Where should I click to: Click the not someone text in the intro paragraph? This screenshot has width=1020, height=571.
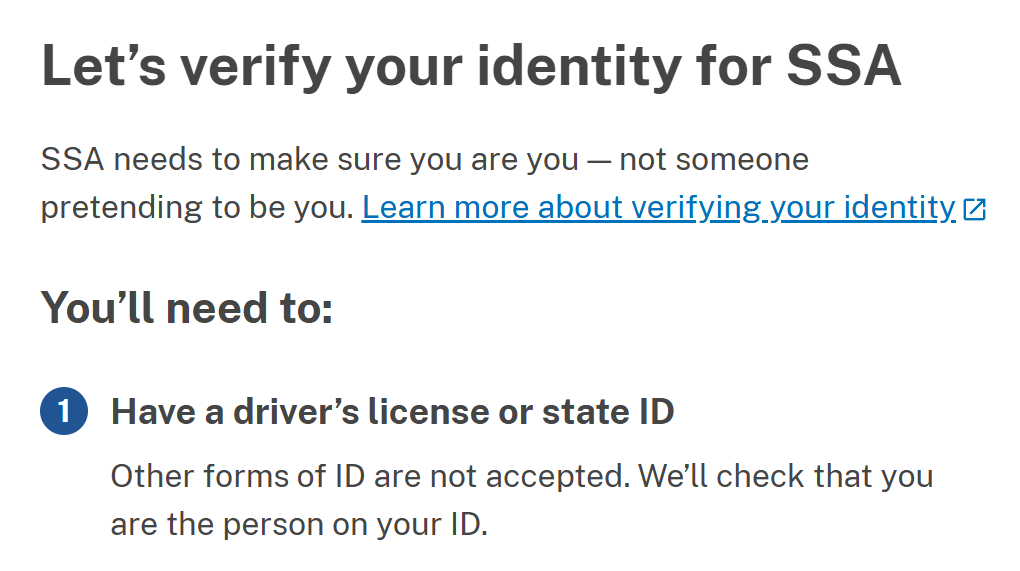[x=714, y=159]
